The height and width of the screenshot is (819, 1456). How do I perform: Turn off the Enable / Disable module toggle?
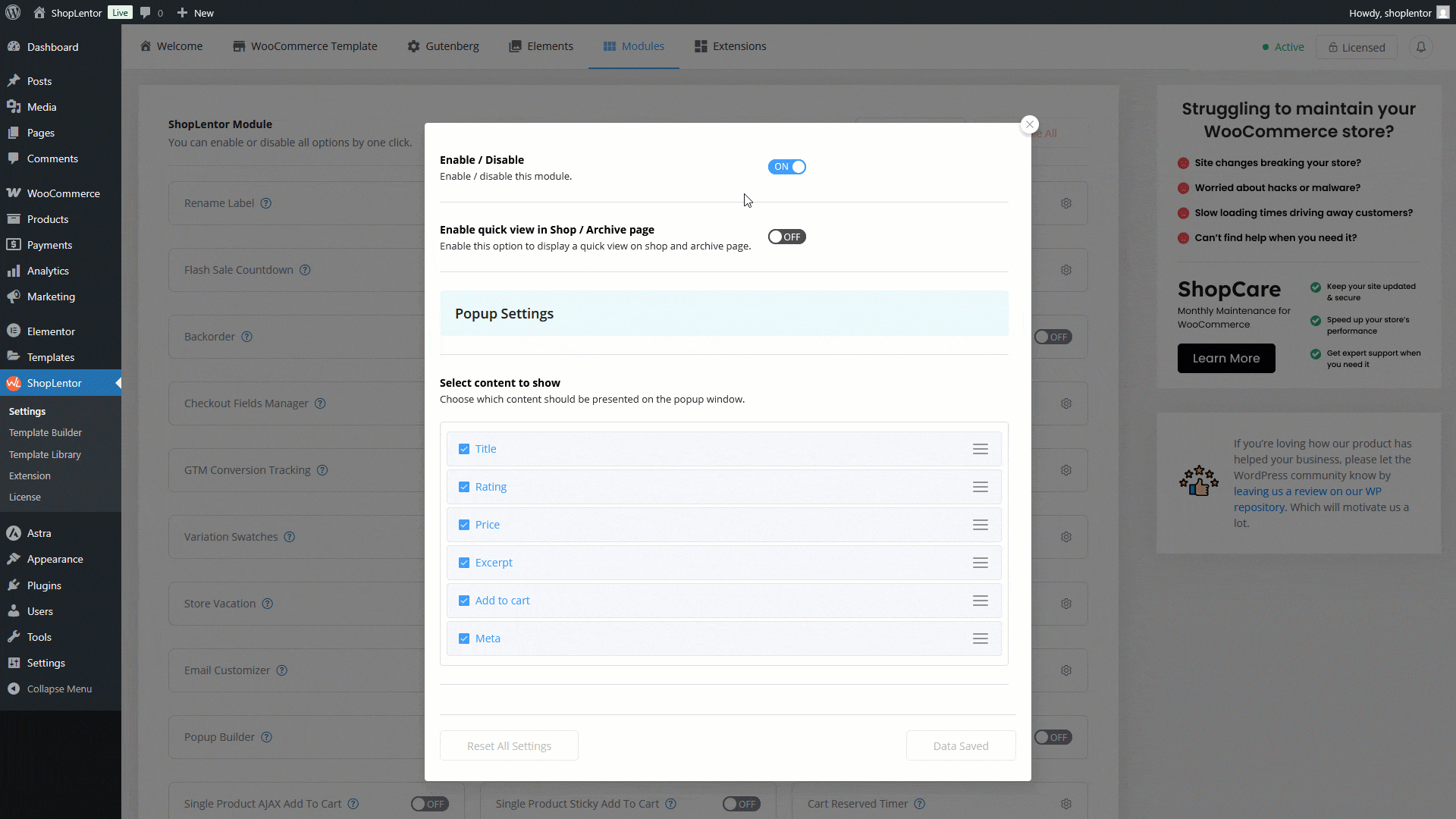coord(786,167)
